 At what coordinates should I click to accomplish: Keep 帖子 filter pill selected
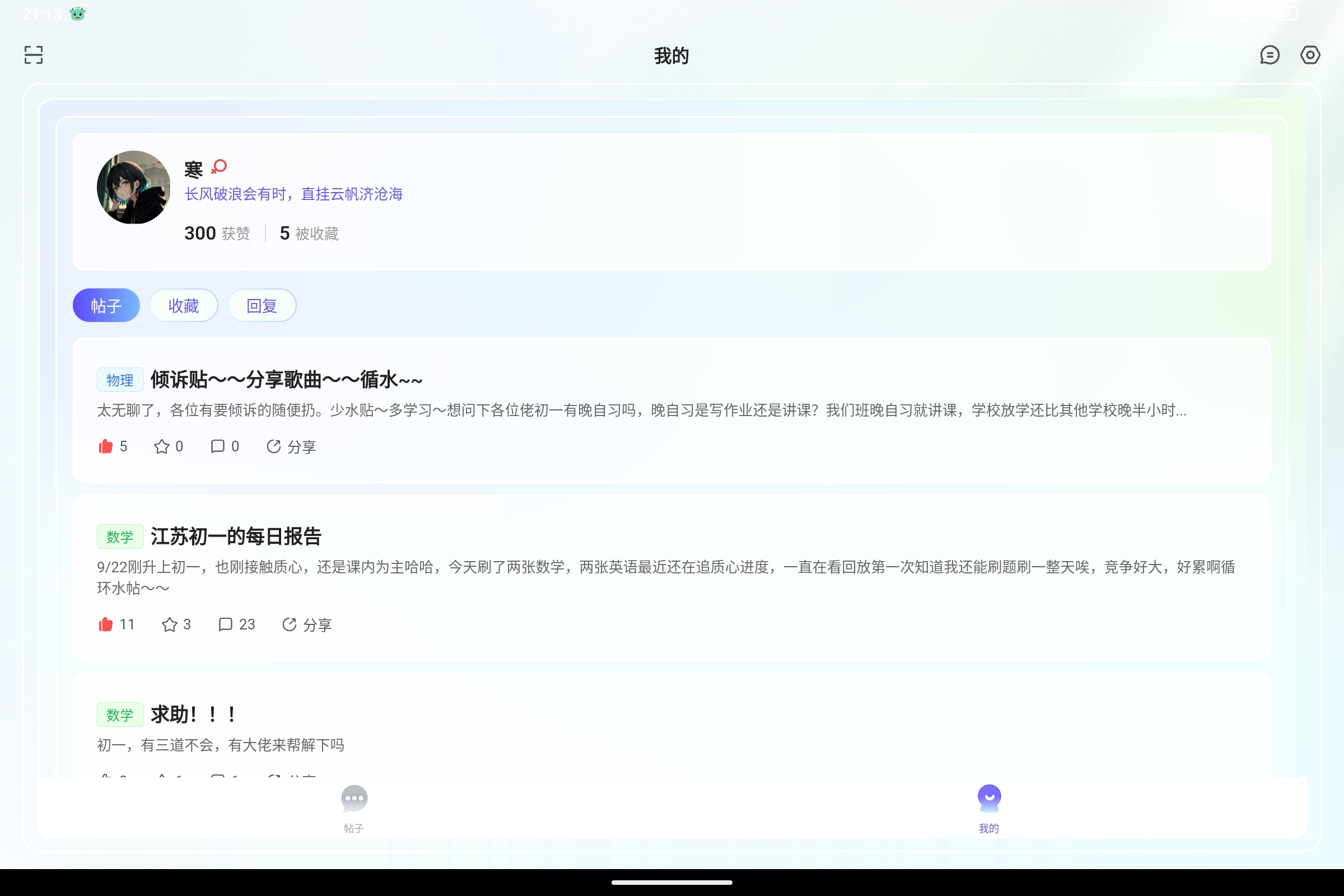pos(106,306)
